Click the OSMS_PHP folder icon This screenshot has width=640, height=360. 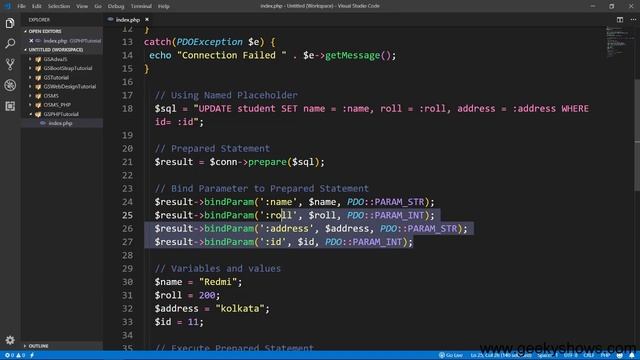click(38, 105)
